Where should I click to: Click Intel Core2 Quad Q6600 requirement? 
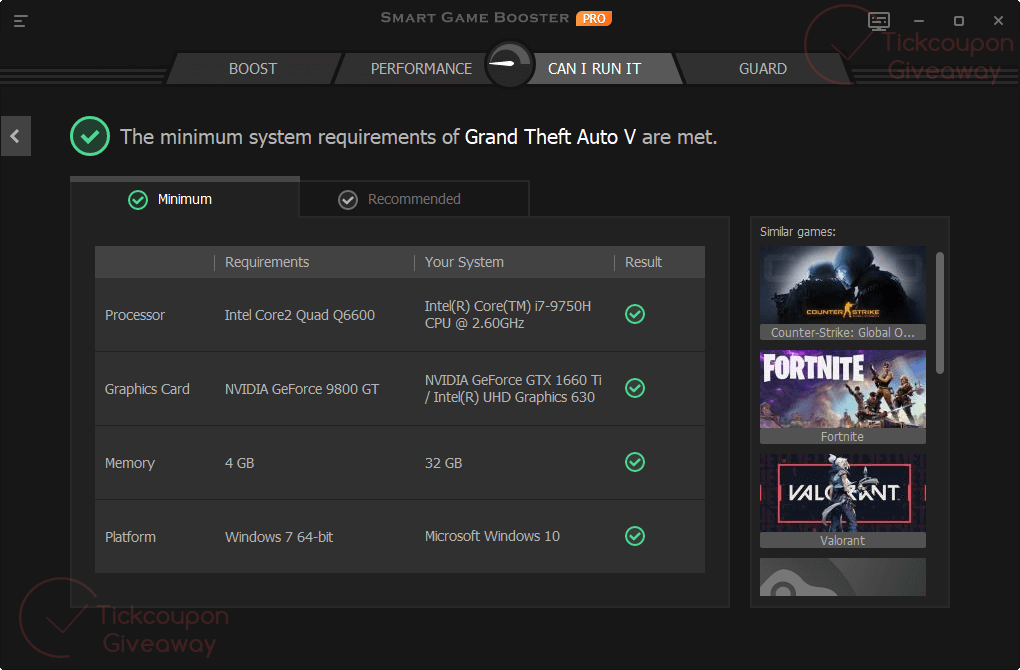(x=299, y=315)
